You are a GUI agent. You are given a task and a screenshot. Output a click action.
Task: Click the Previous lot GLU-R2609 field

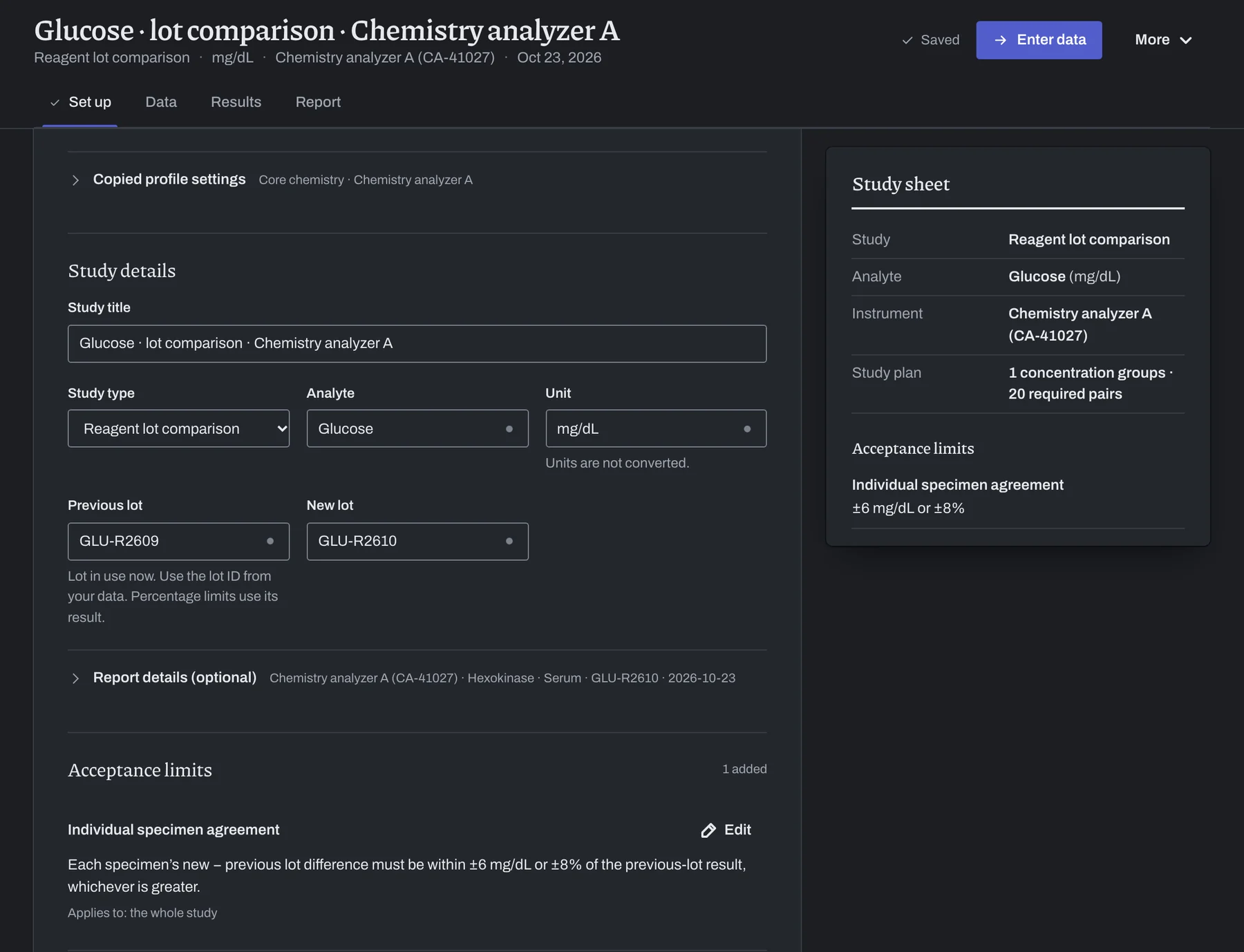178,541
